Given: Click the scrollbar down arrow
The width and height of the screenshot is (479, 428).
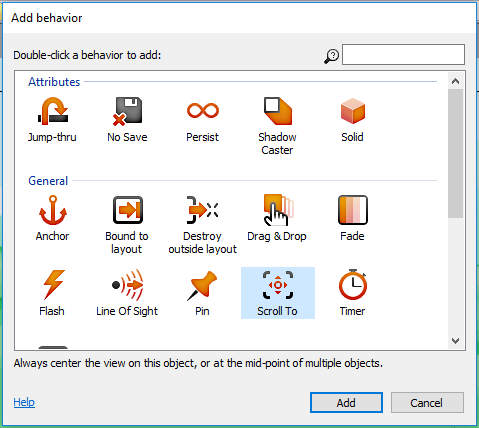Looking at the screenshot, I should coord(455,341).
